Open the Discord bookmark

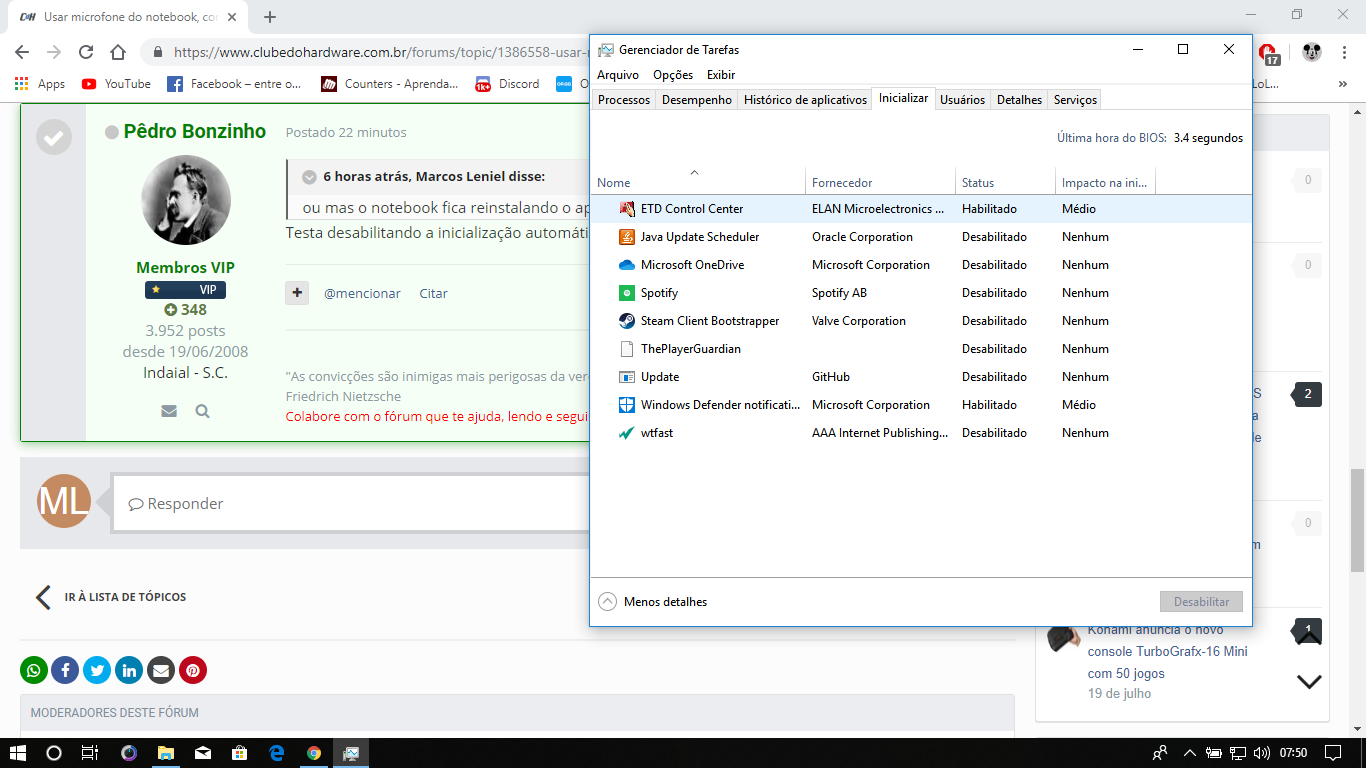[x=508, y=84]
